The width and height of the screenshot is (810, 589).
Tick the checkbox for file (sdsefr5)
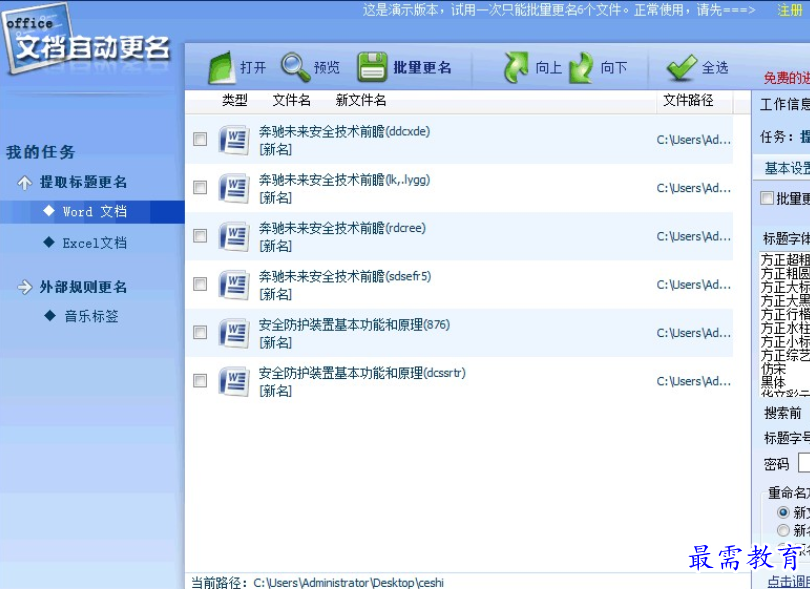200,284
